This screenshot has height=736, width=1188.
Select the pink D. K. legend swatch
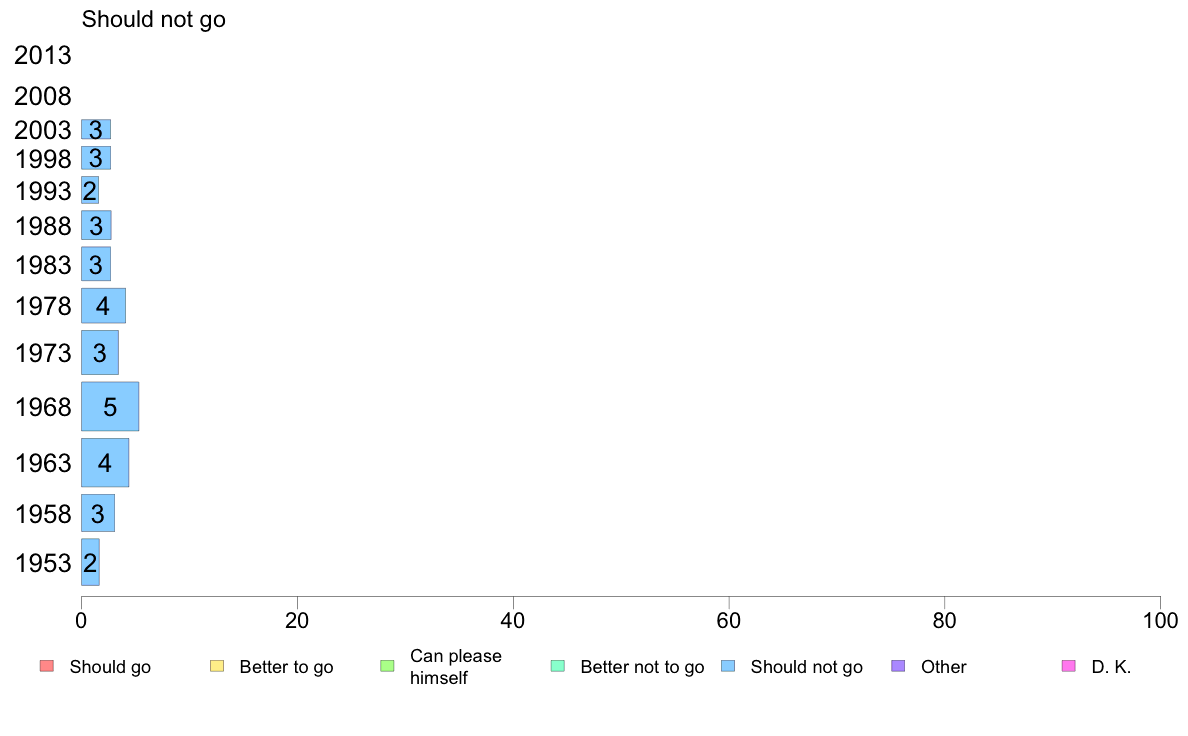[1069, 666]
